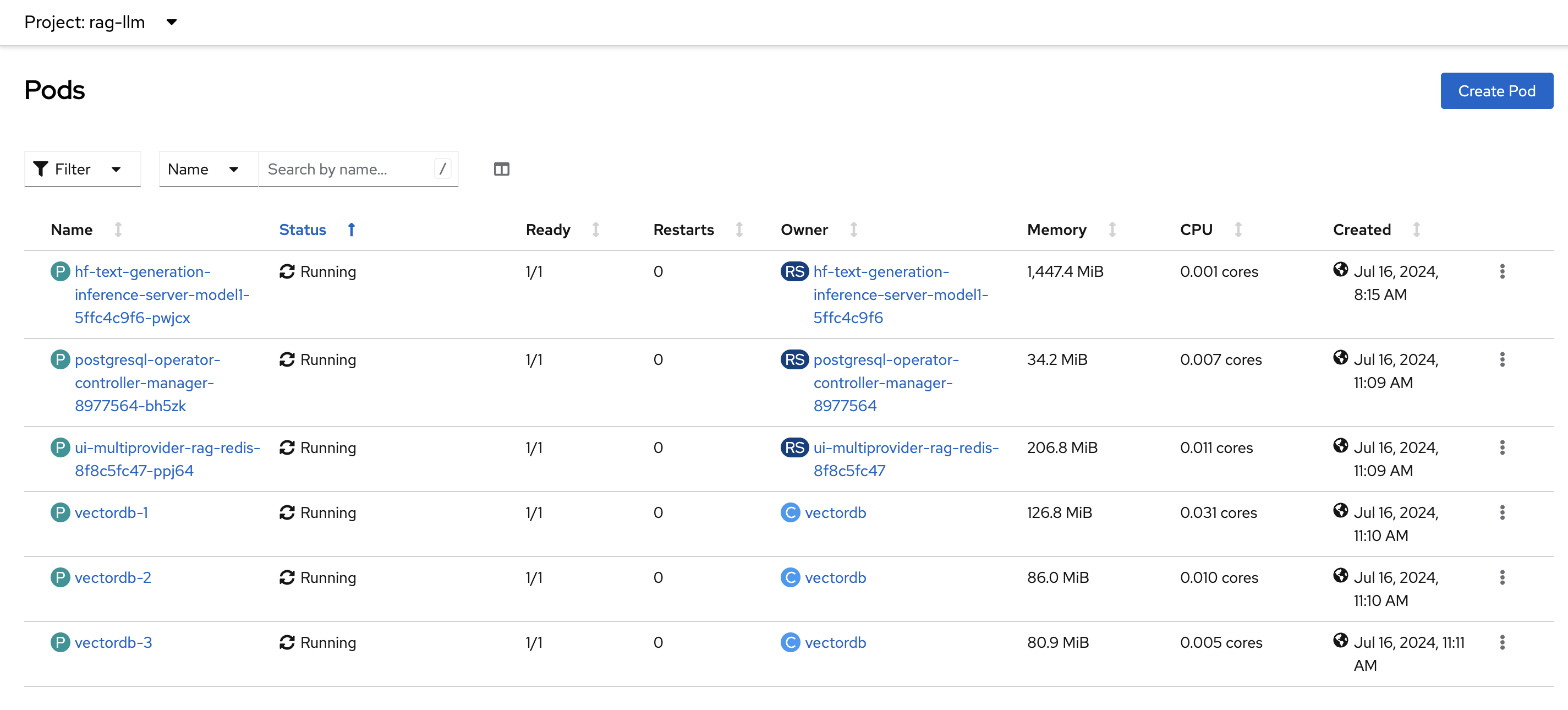Image resolution: width=1568 pixels, height=710 pixels.
Task: Click sort icon beside CPU header
Action: click(x=1237, y=230)
